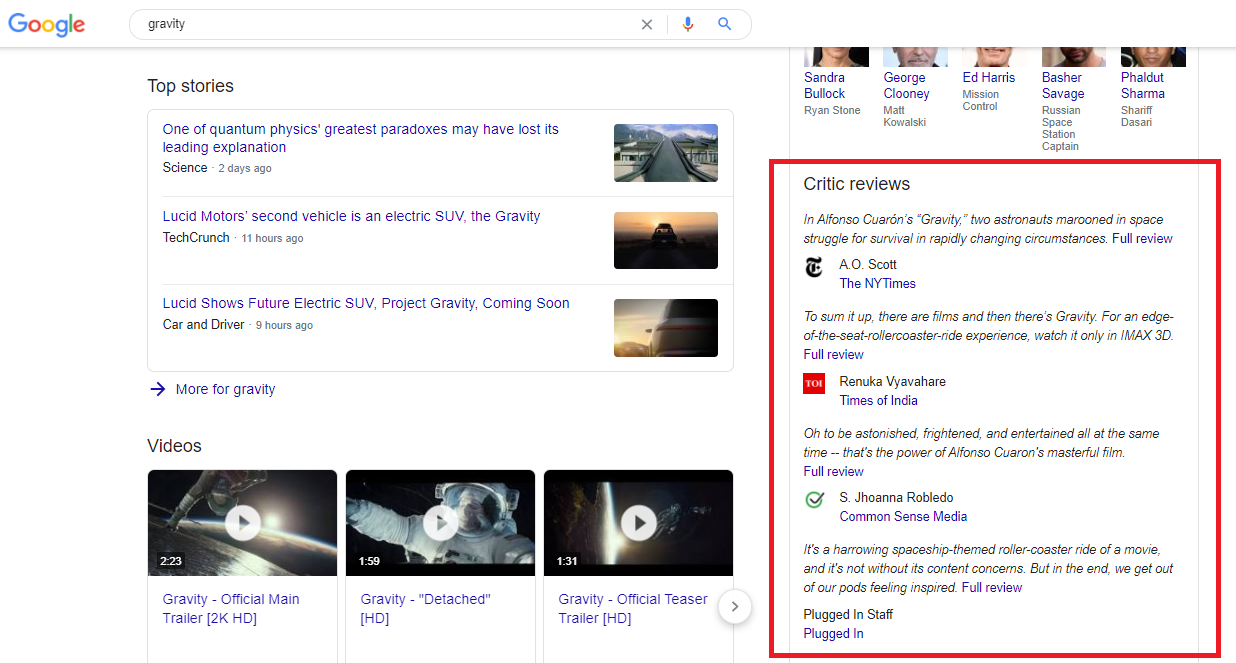Open Full review by Plugged In Staff
This screenshot has height=663, width=1236.
[992, 588]
